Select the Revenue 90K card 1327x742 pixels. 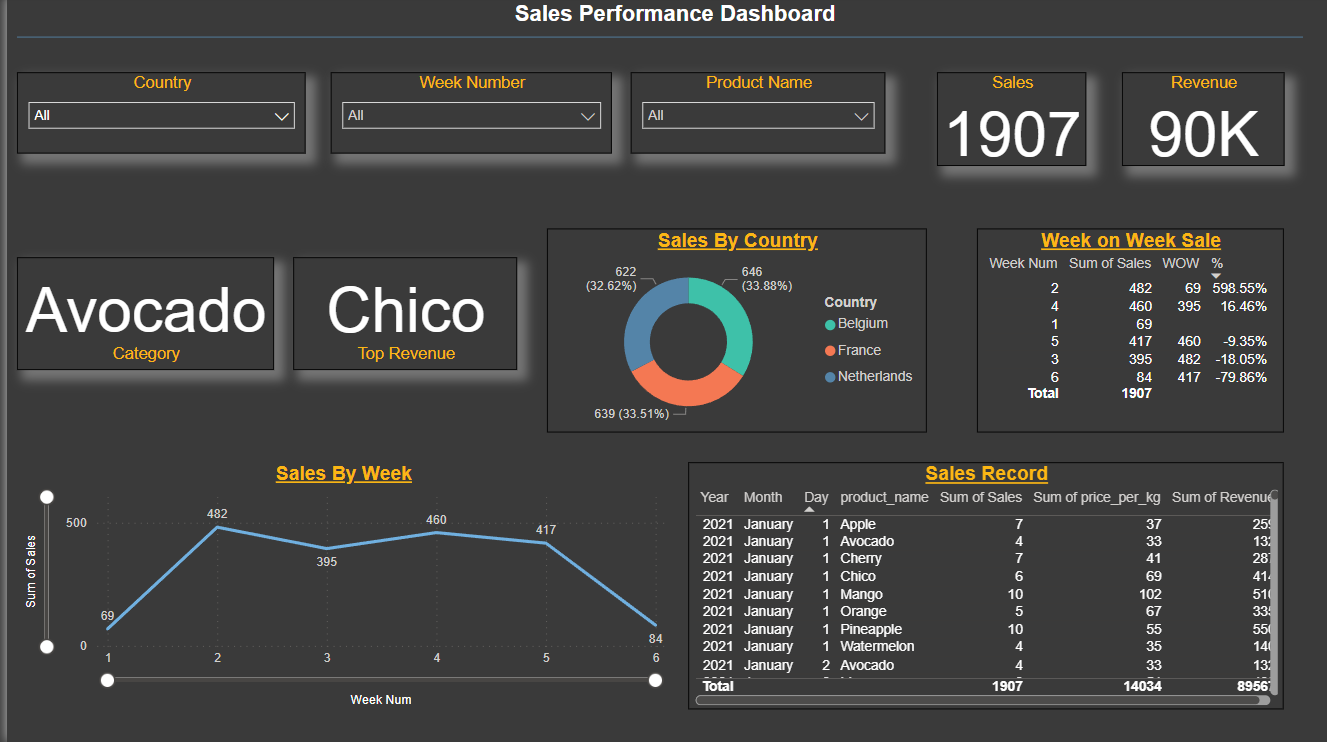tap(1203, 119)
